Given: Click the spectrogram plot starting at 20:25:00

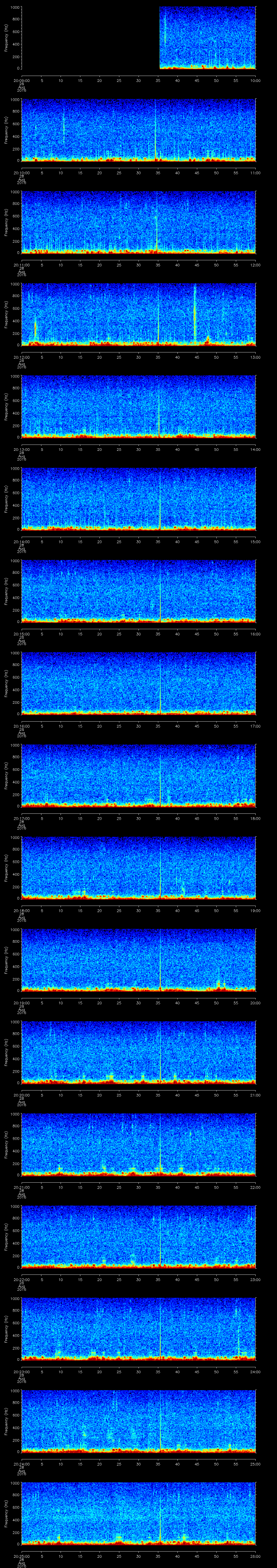Looking at the screenshot, I should (139, 1513).
